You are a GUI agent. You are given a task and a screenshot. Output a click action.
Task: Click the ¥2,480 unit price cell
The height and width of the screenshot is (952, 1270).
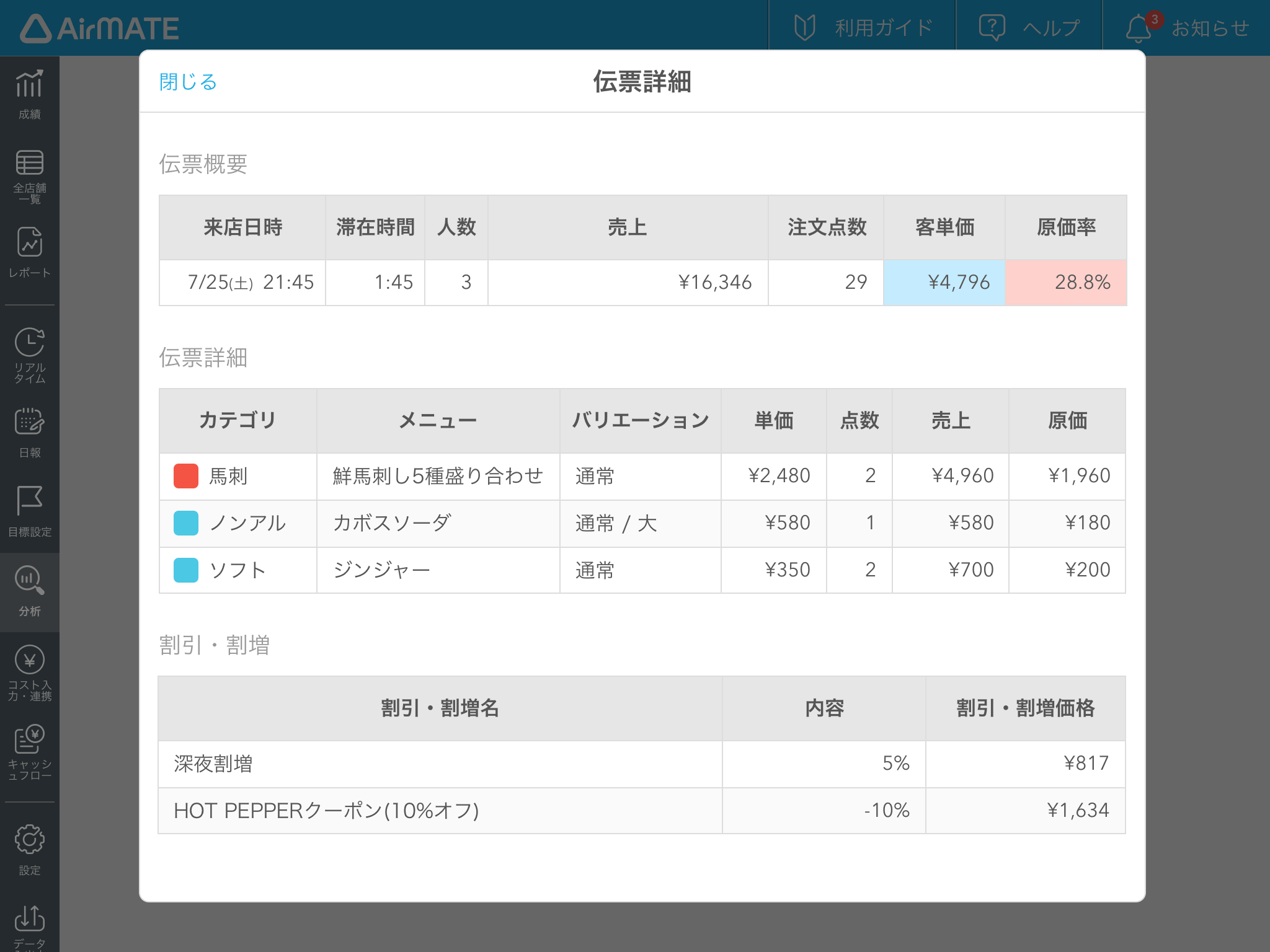[x=774, y=476]
